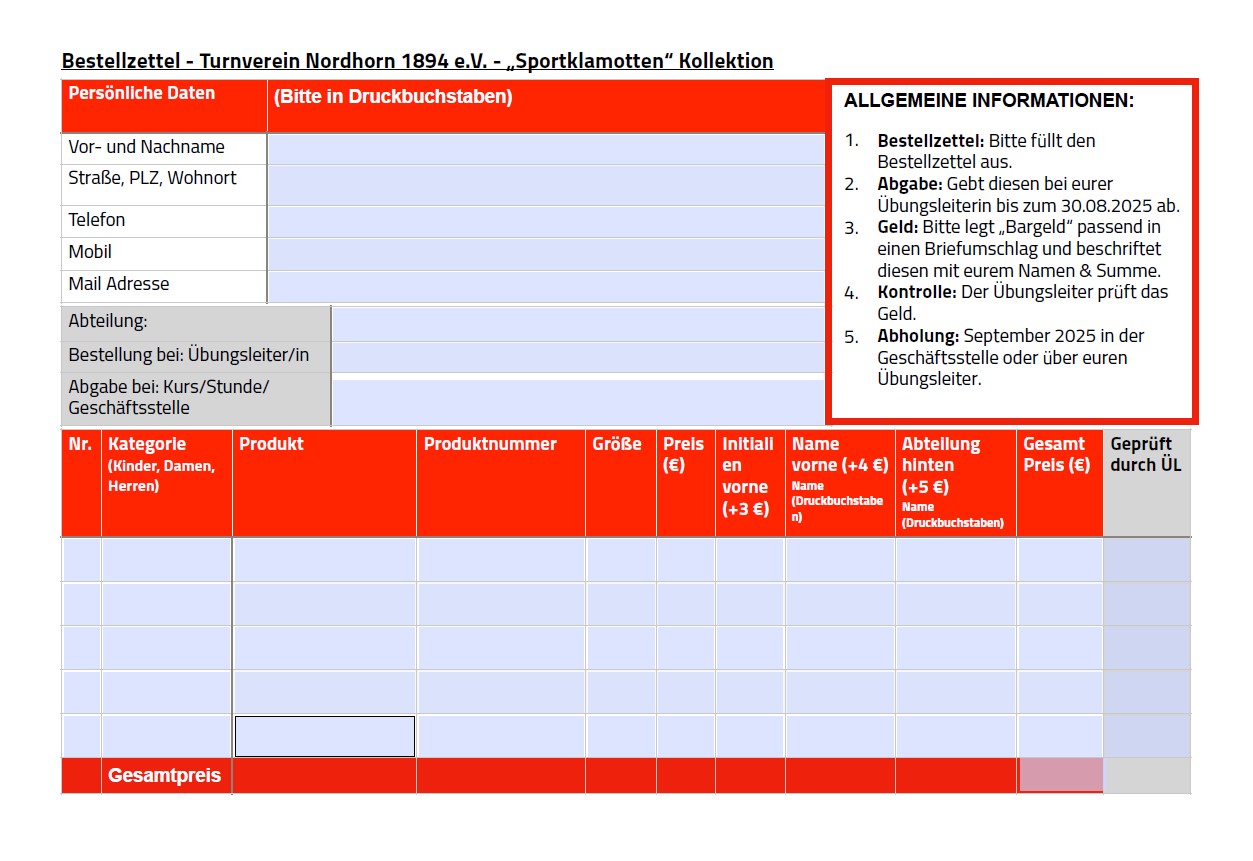
Task: Click the 'Persönliche Daten' header
Action: point(141,93)
